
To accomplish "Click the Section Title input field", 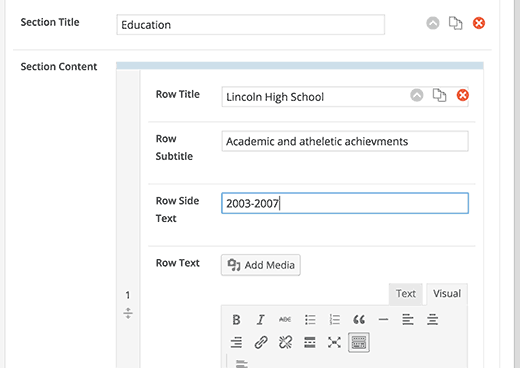I will pos(250,25).
